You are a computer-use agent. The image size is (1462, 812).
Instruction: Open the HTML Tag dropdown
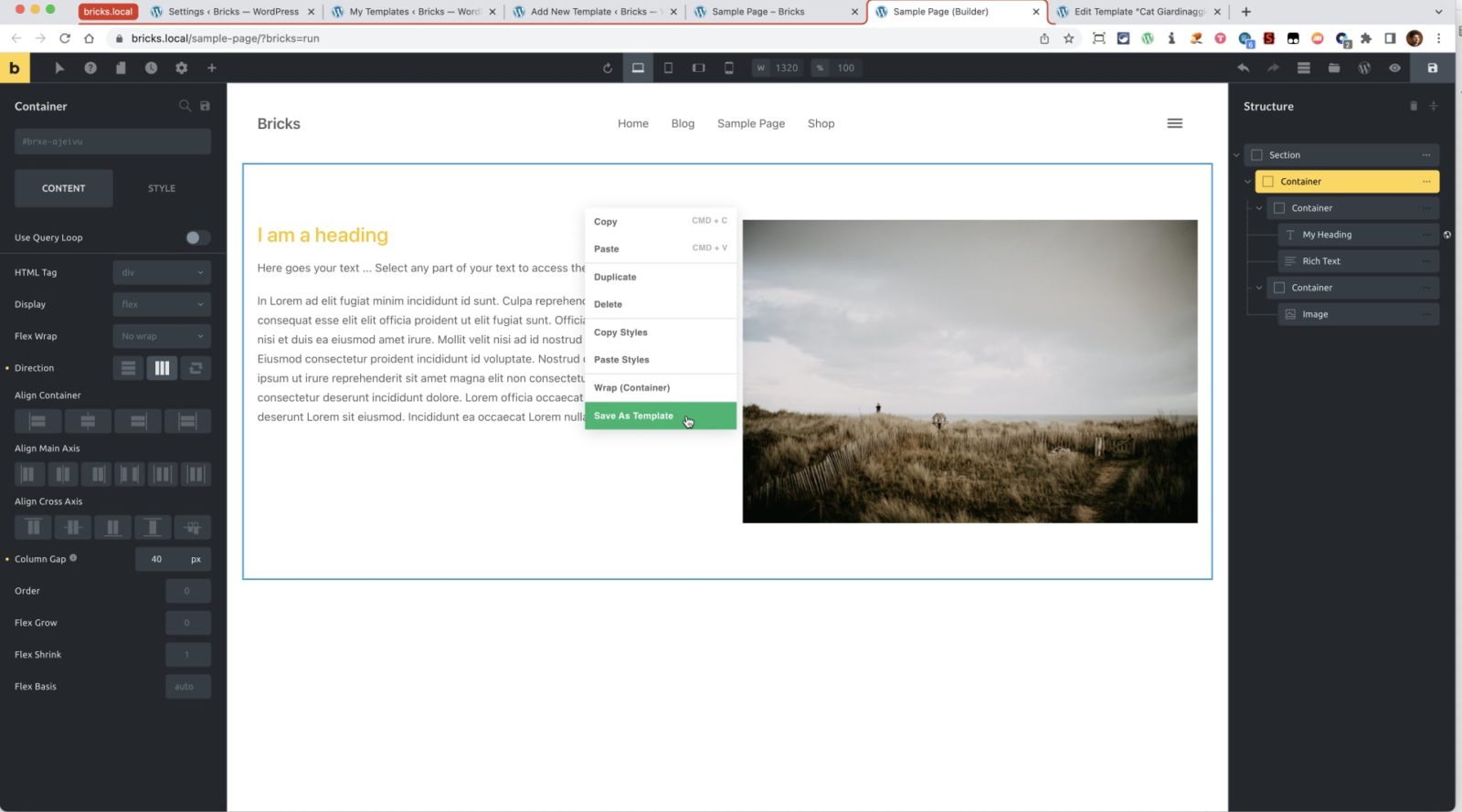coord(162,272)
